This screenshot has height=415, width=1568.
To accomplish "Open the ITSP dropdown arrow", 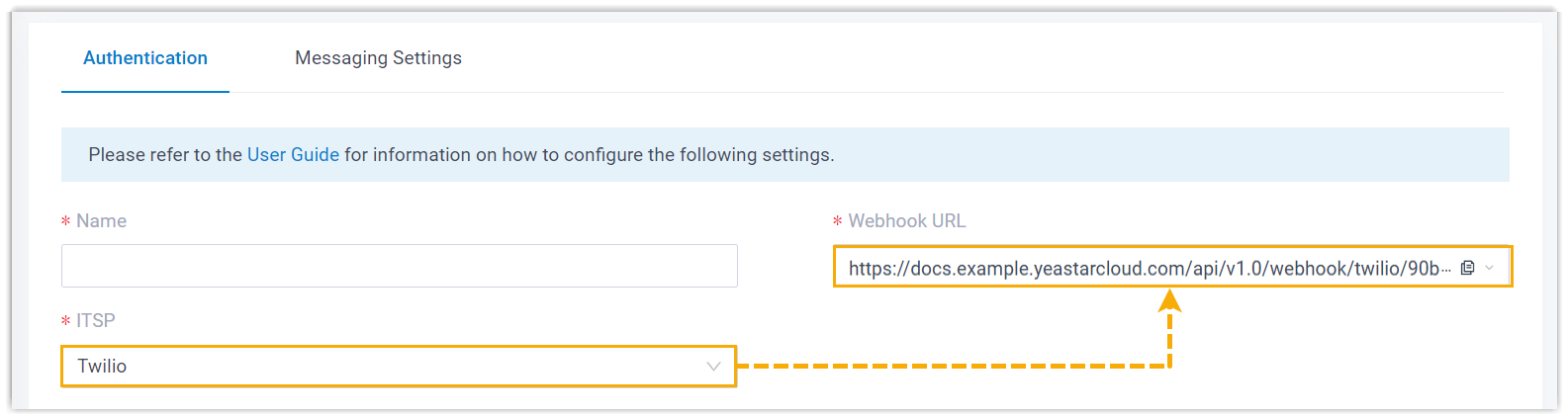I will pos(713,367).
